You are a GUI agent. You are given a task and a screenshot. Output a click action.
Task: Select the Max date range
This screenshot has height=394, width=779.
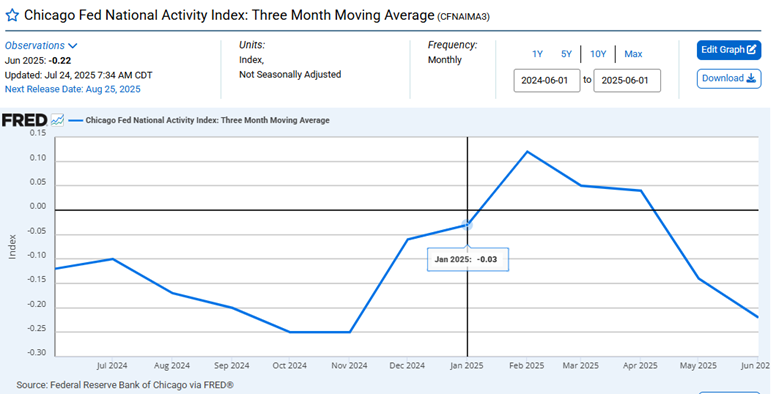tap(633, 54)
